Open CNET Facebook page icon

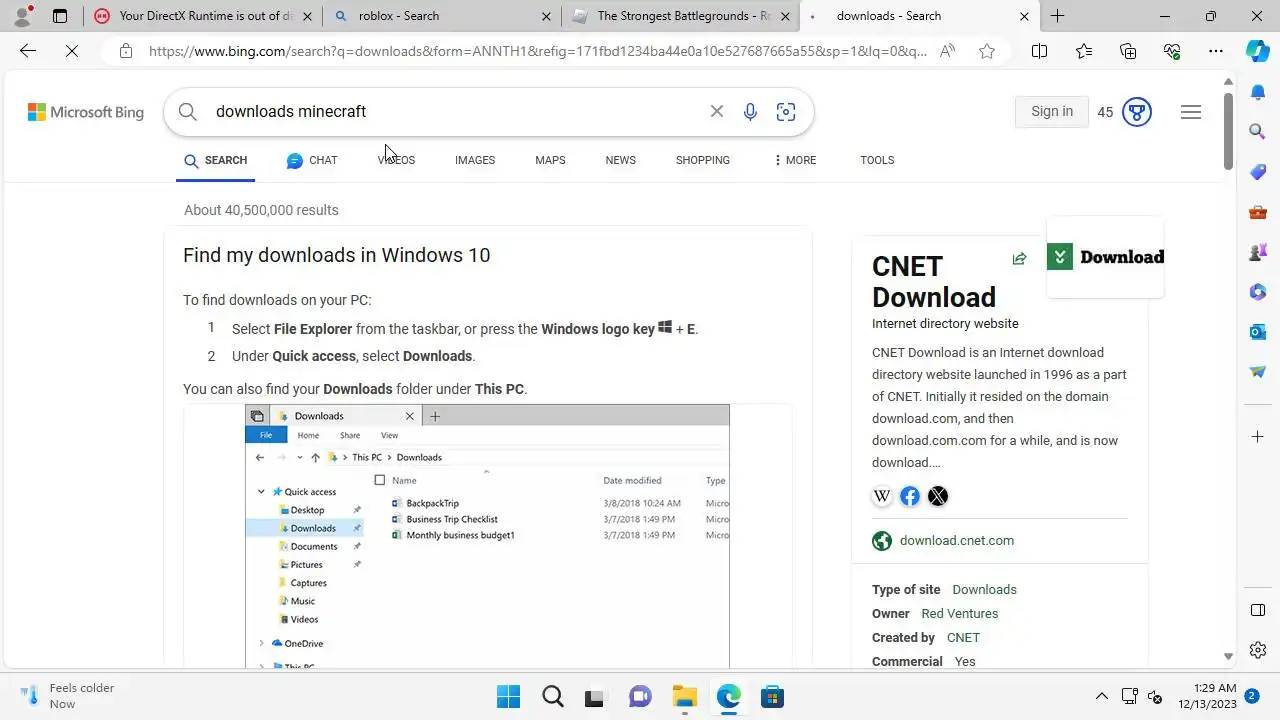coord(910,496)
